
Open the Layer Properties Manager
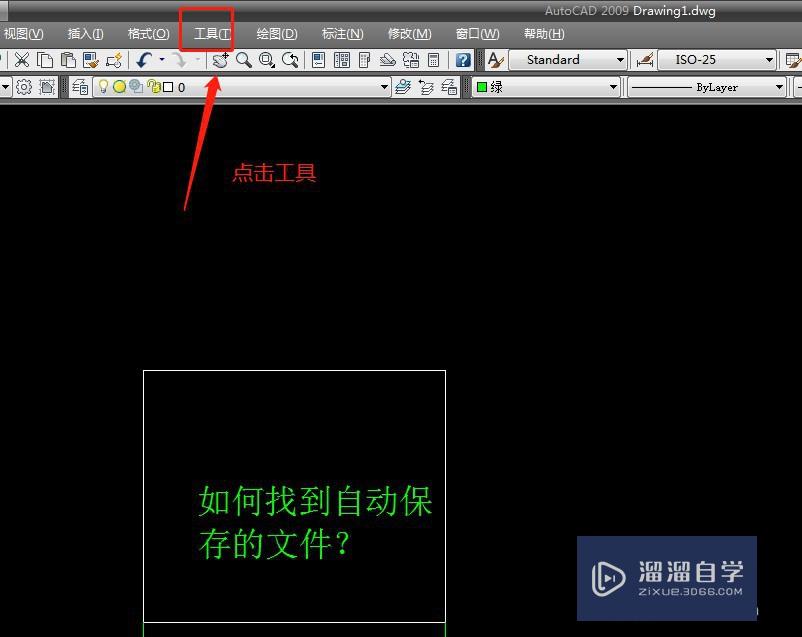tap(78, 86)
